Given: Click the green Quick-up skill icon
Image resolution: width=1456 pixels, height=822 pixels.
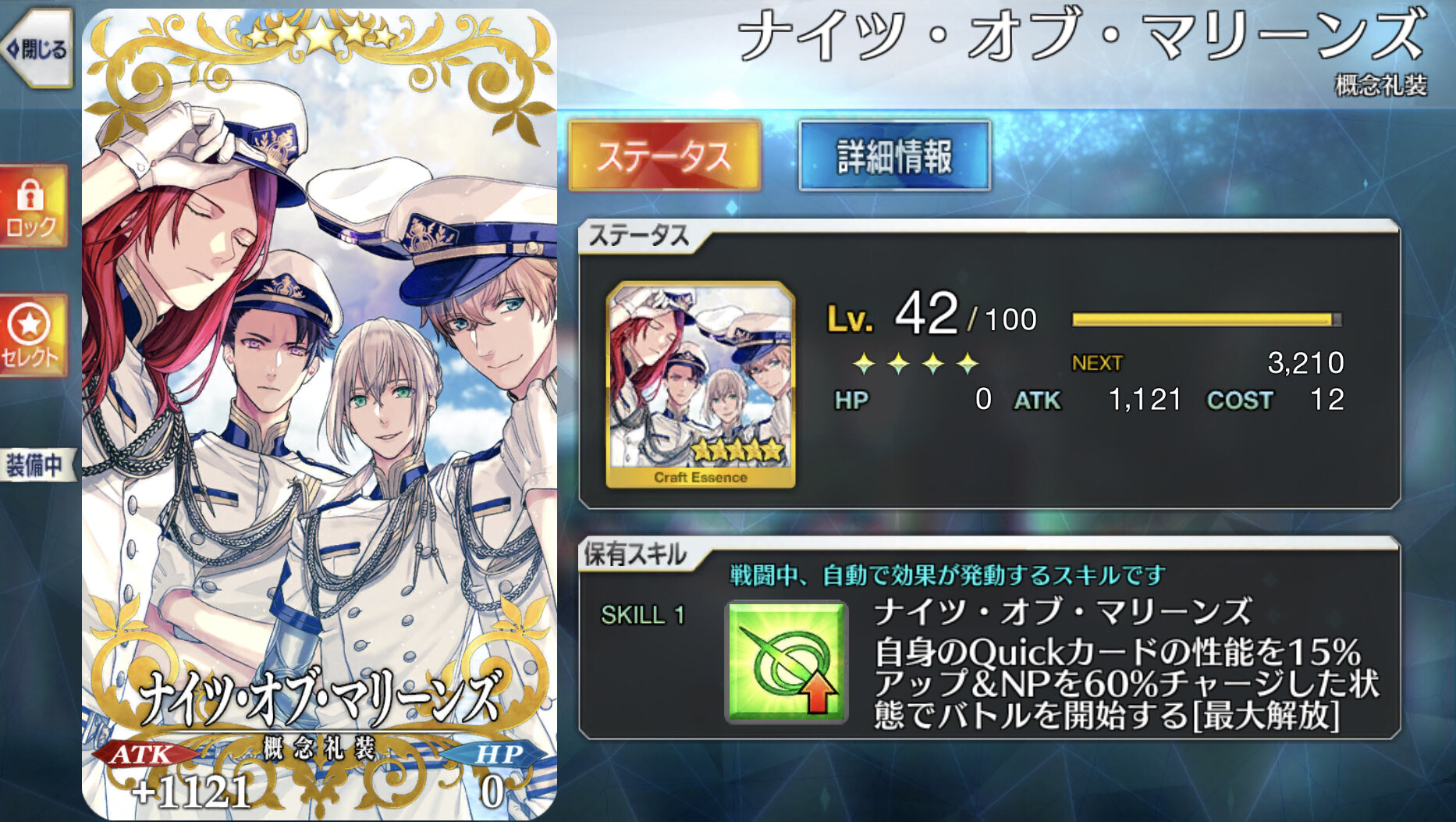Looking at the screenshot, I should point(786,662).
